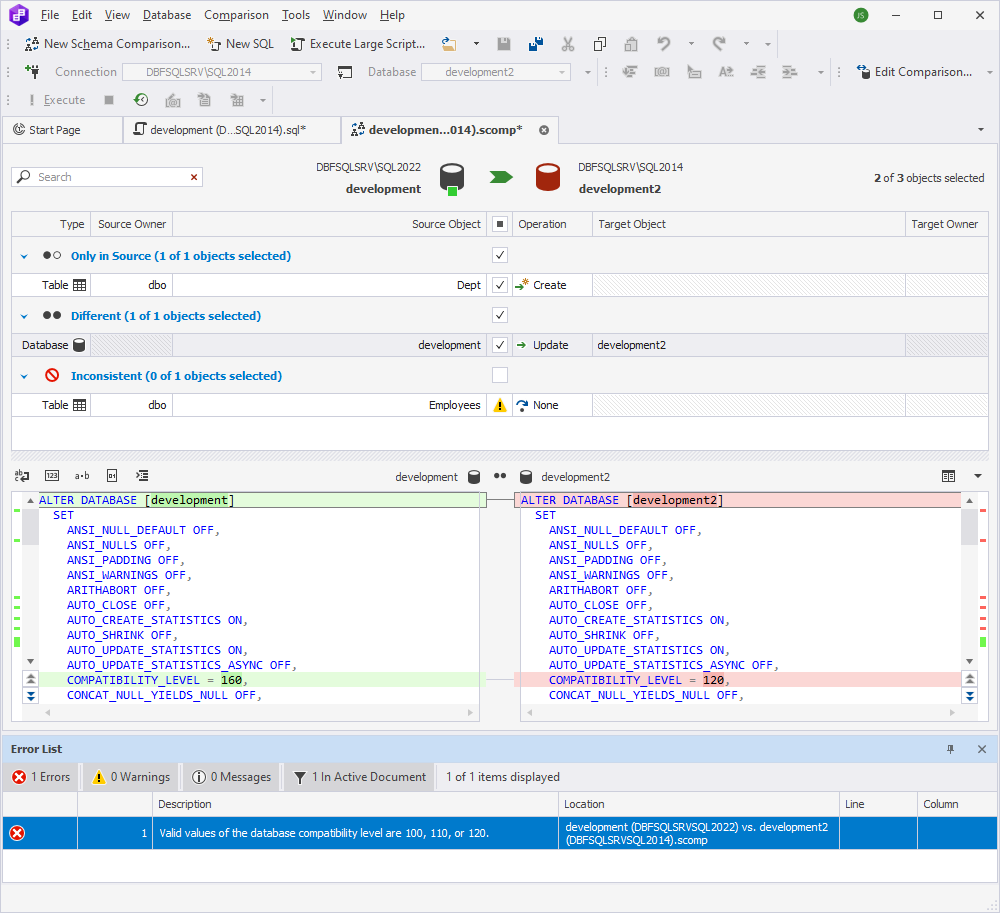Toggle the 1 Errors filter
1000x913 pixels.
click(x=41, y=777)
